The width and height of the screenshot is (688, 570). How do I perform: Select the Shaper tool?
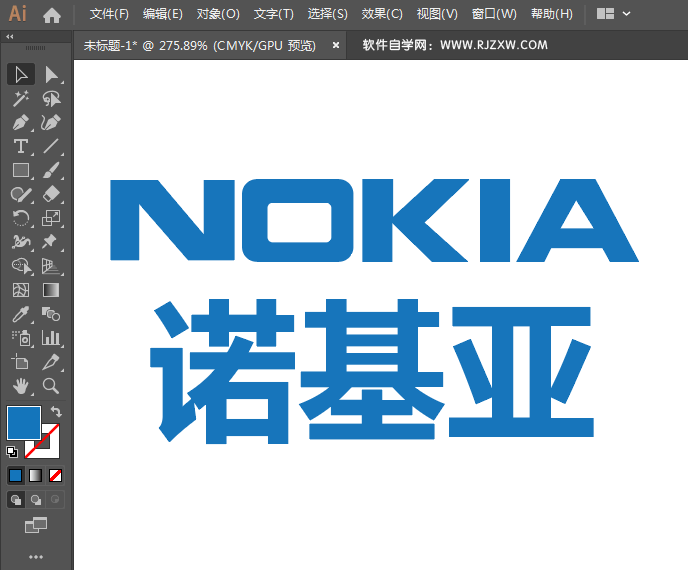pyautogui.click(x=21, y=194)
